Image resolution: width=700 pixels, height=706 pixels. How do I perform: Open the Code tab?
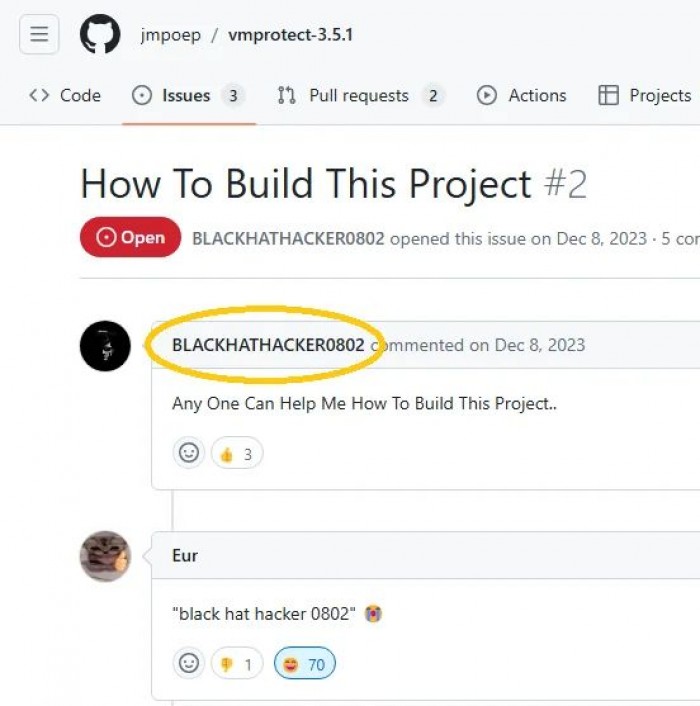(65, 95)
